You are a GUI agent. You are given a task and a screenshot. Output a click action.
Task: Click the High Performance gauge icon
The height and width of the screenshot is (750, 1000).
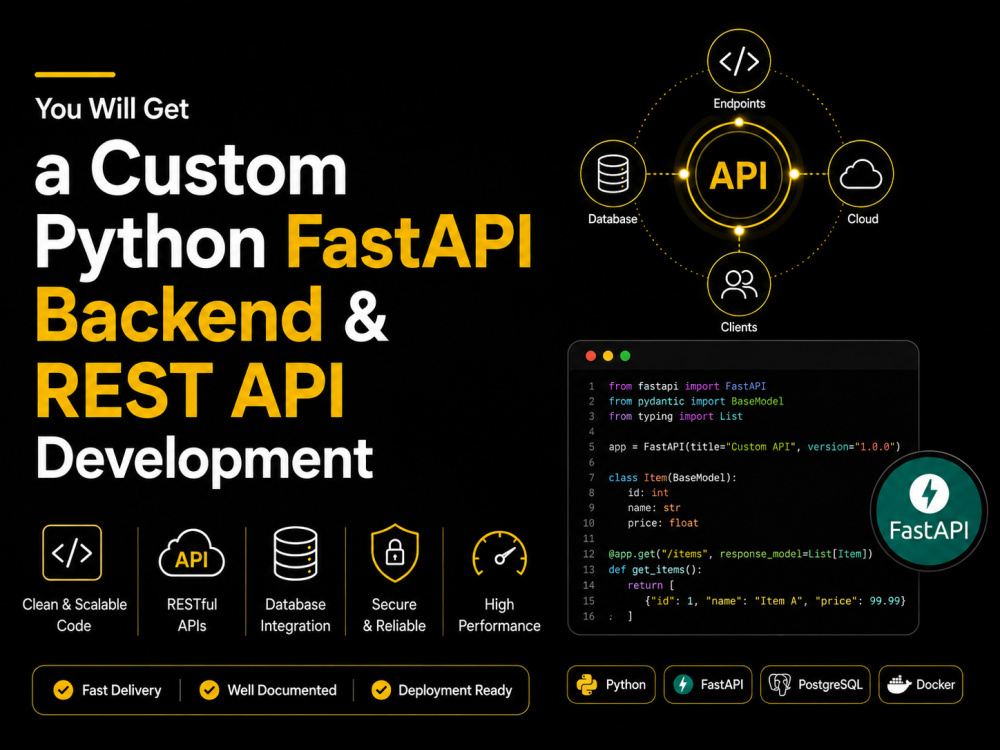(499, 554)
